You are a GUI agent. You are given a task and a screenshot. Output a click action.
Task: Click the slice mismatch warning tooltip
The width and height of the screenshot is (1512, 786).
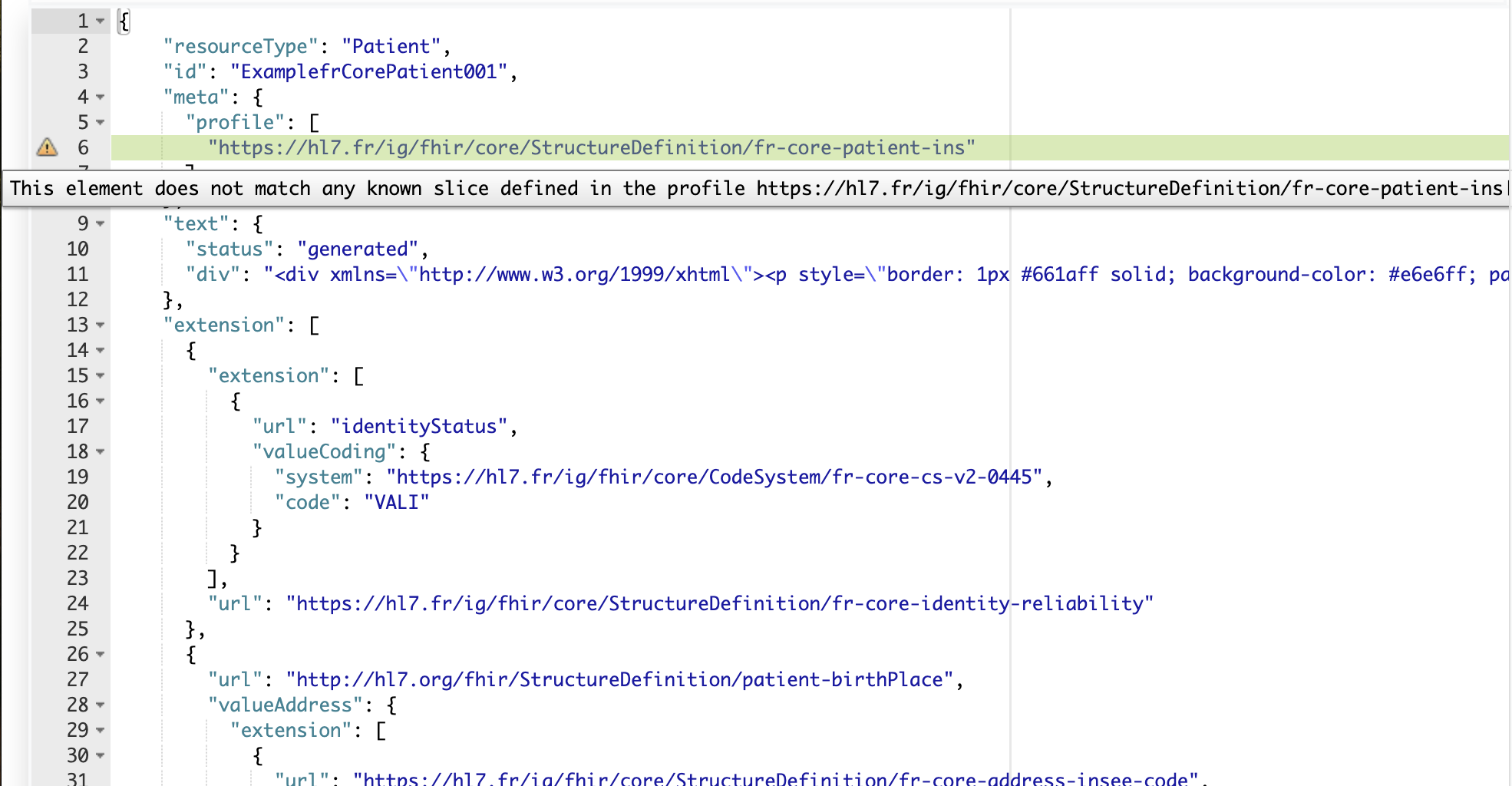[x=755, y=189]
